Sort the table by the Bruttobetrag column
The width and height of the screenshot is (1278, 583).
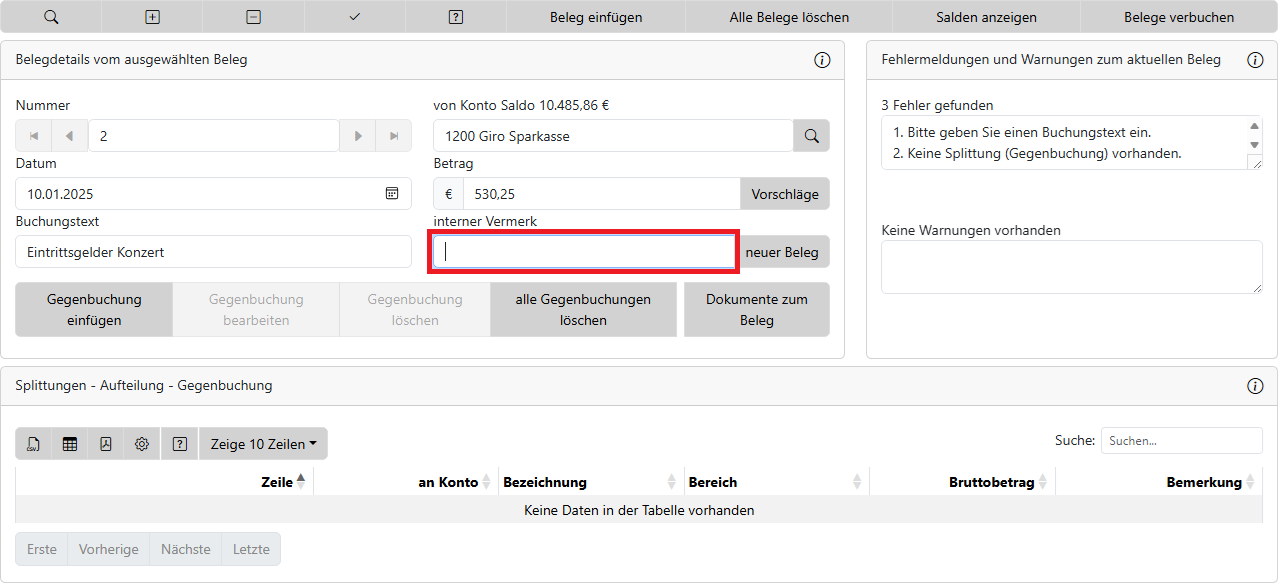click(991, 482)
